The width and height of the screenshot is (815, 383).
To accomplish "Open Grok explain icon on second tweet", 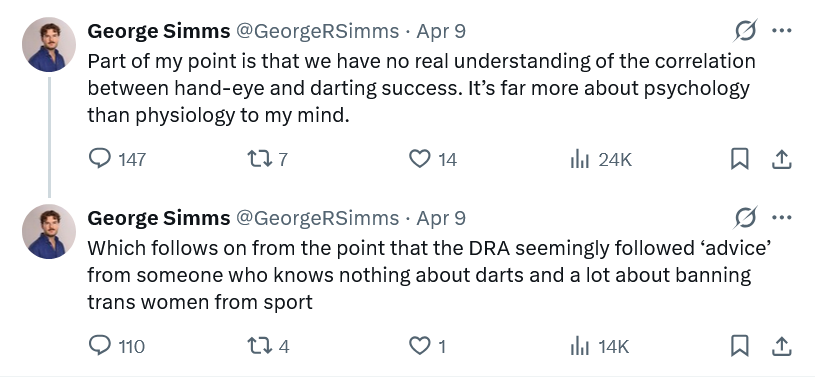I will 745,218.
